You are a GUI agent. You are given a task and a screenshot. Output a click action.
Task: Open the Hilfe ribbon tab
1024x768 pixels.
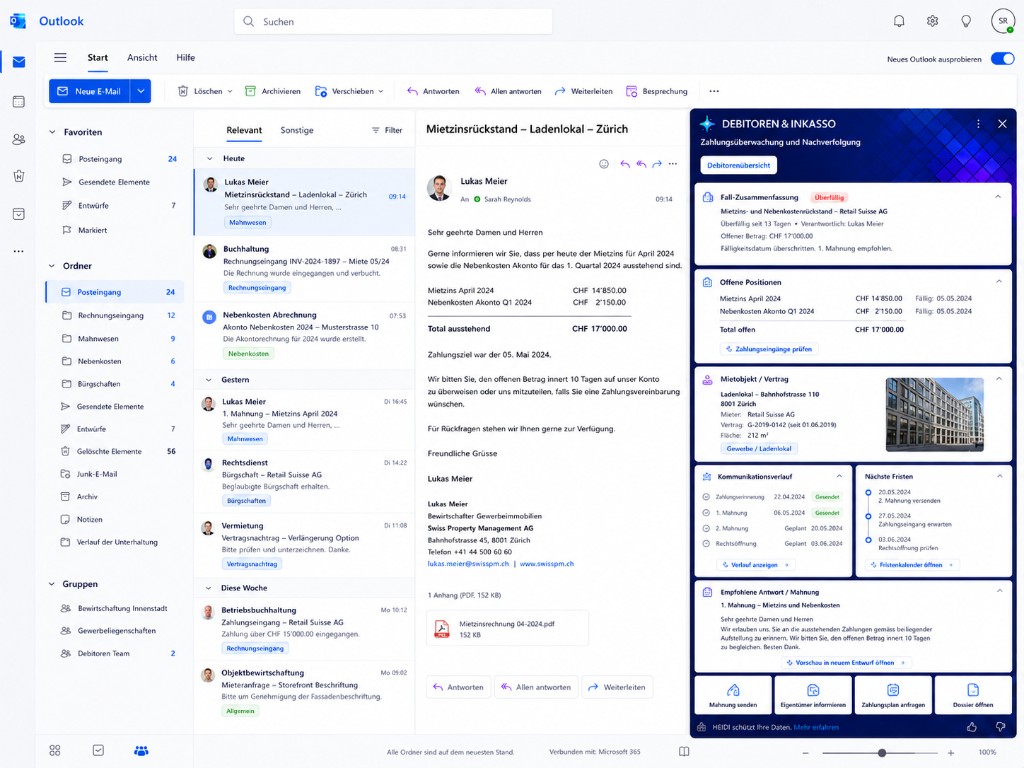coord(185,57)
